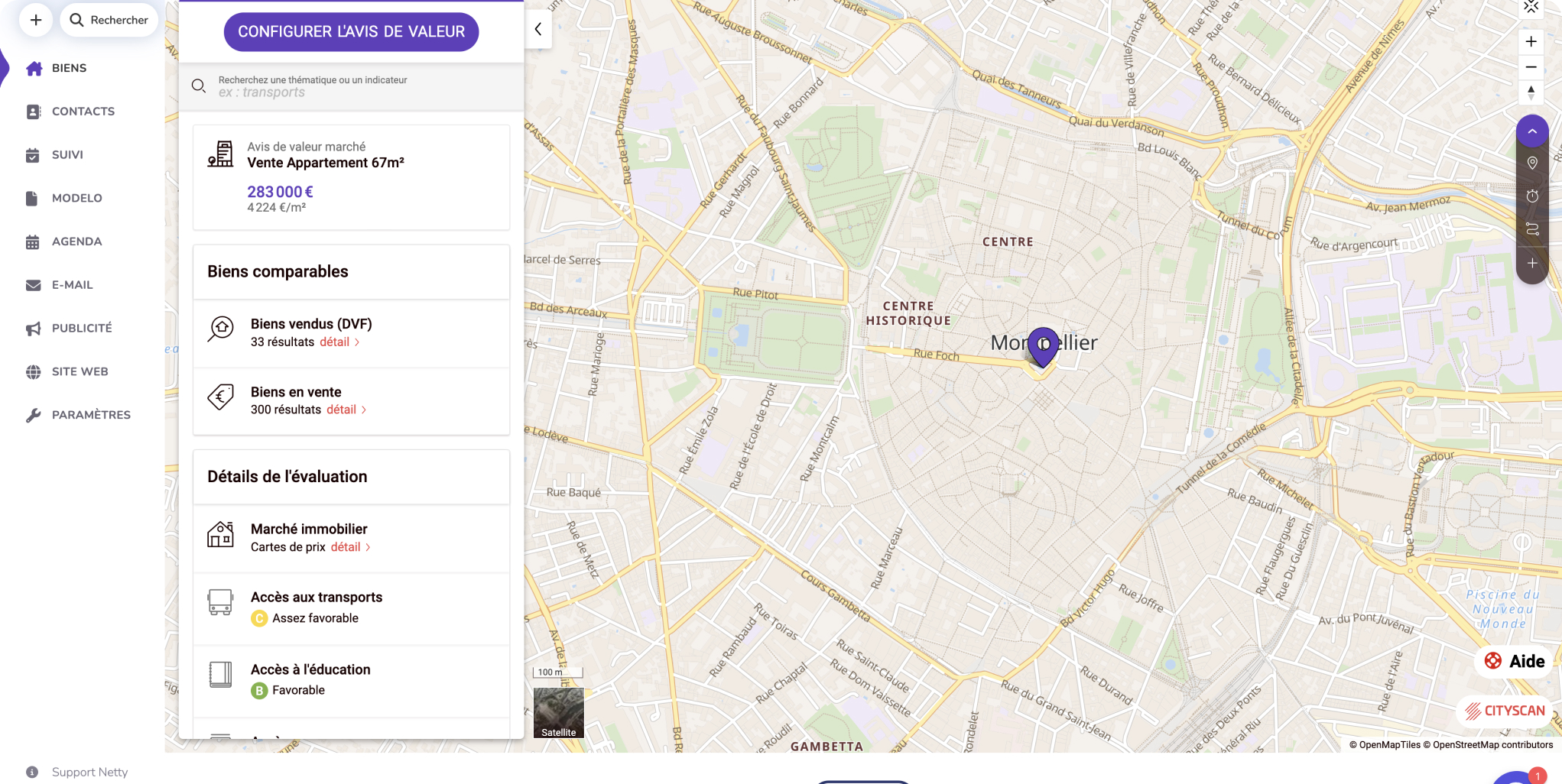Switch to Satellite map view
The width and height of the screenshot is (1562, 784).
coord(559,713)
